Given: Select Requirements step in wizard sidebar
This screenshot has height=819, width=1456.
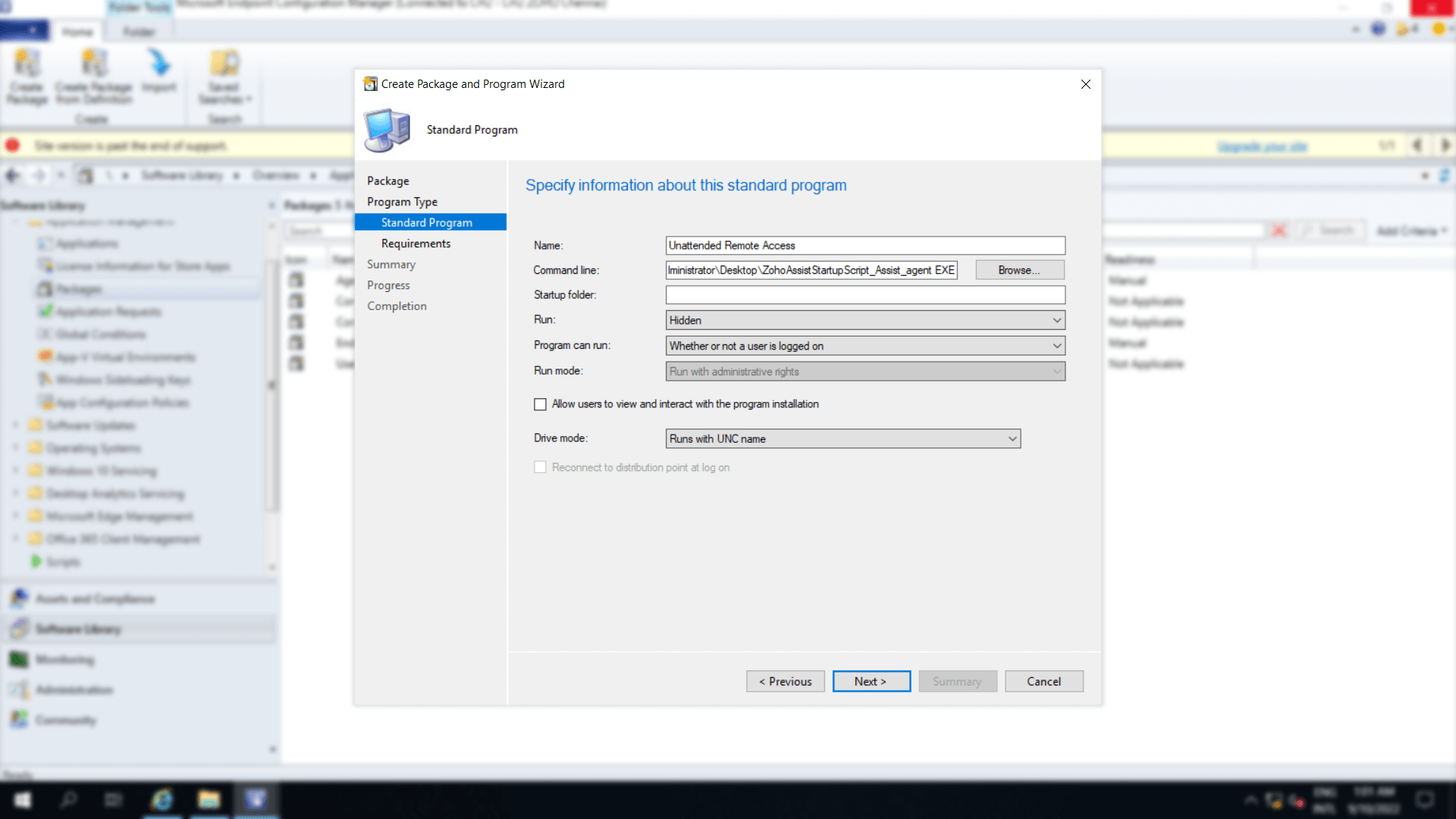Looking at the screenshot, I should [x=416, y=243].
